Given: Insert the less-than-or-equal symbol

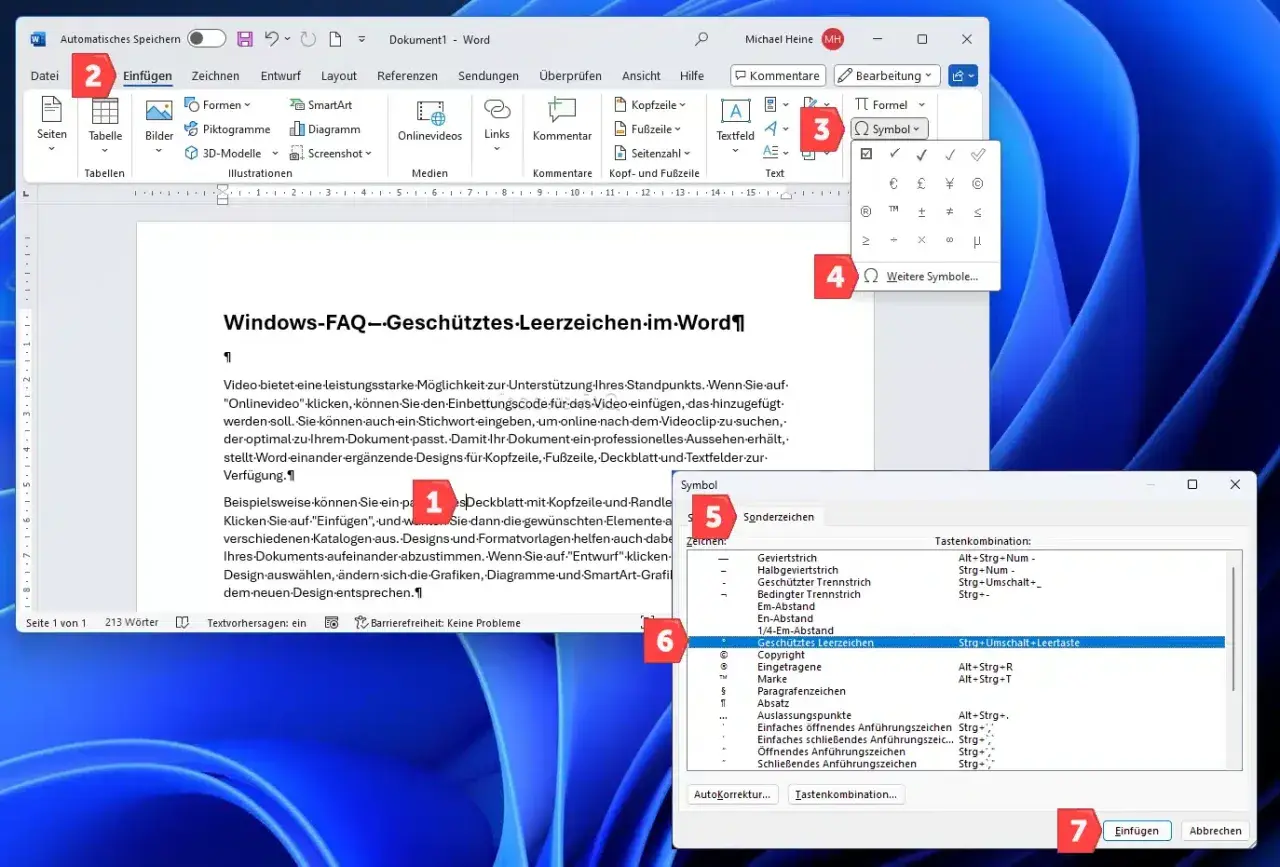Looking at the screenshot, I should click(x=977, y=211).
